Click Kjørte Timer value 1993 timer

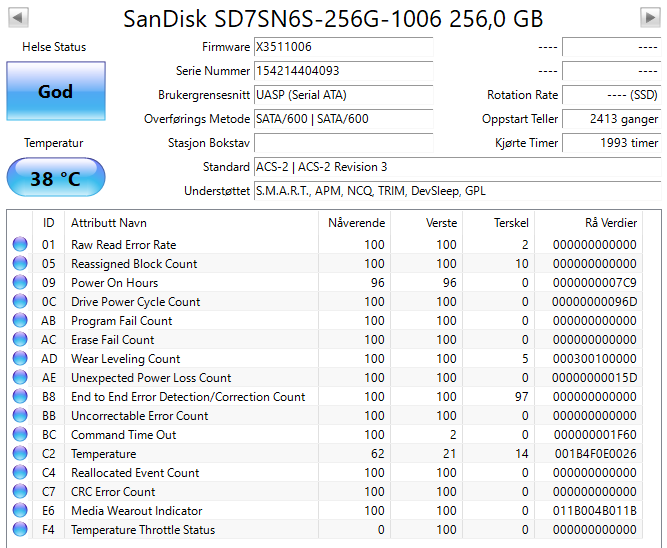pos(611,143)
